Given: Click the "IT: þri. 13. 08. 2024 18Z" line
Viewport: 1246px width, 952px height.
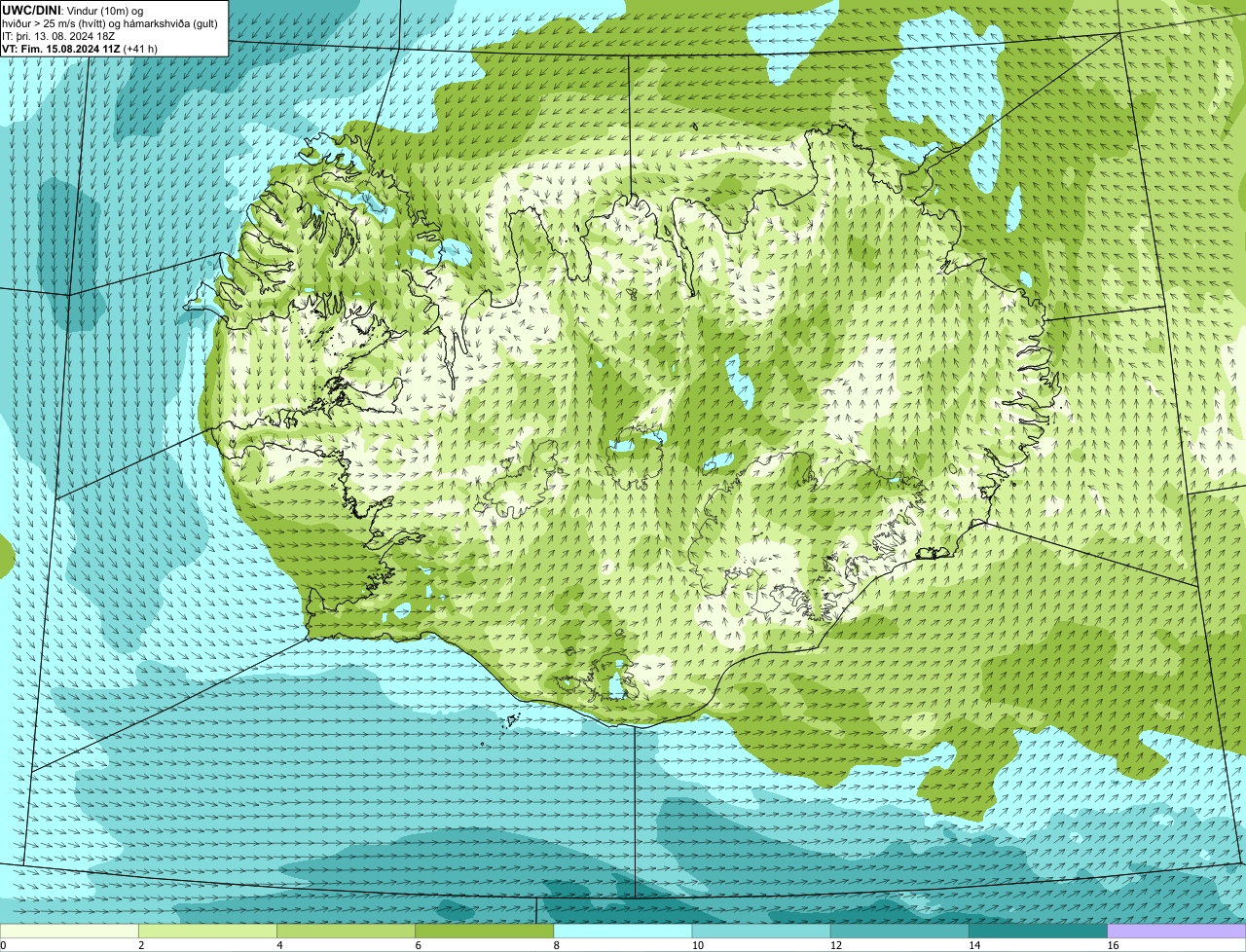Looking at the screenshot, I should [59, 35].
